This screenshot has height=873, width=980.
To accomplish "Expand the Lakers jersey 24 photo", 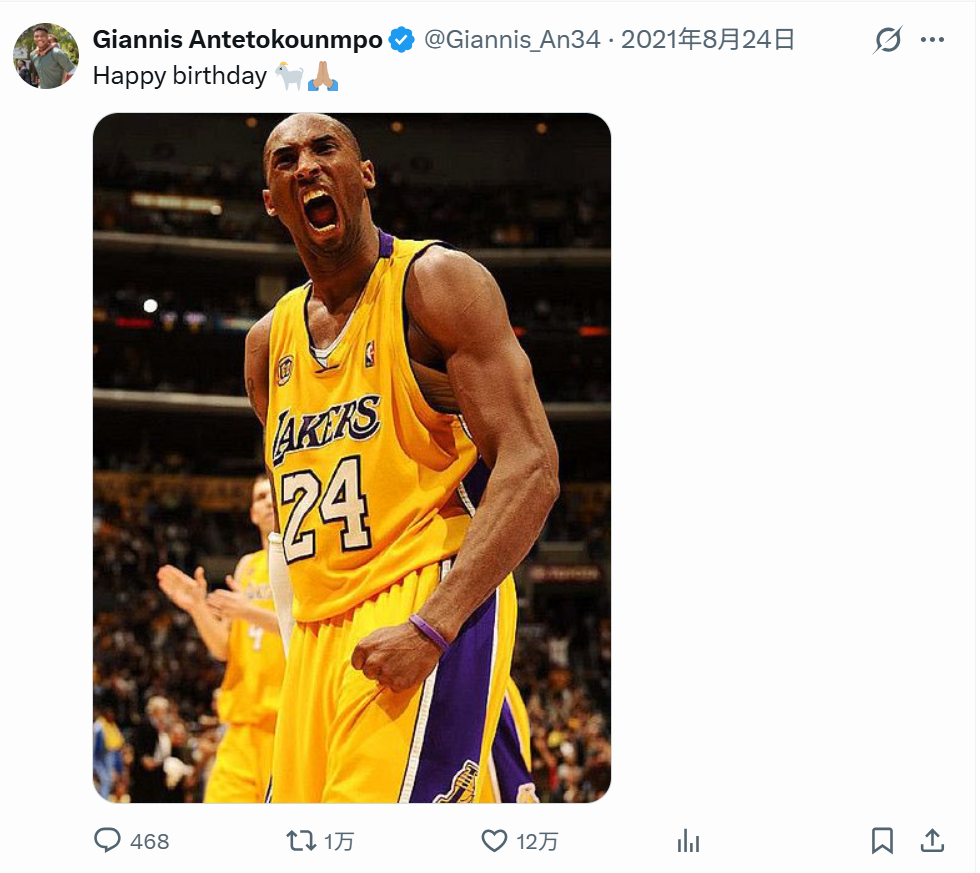I will point(352,457).
